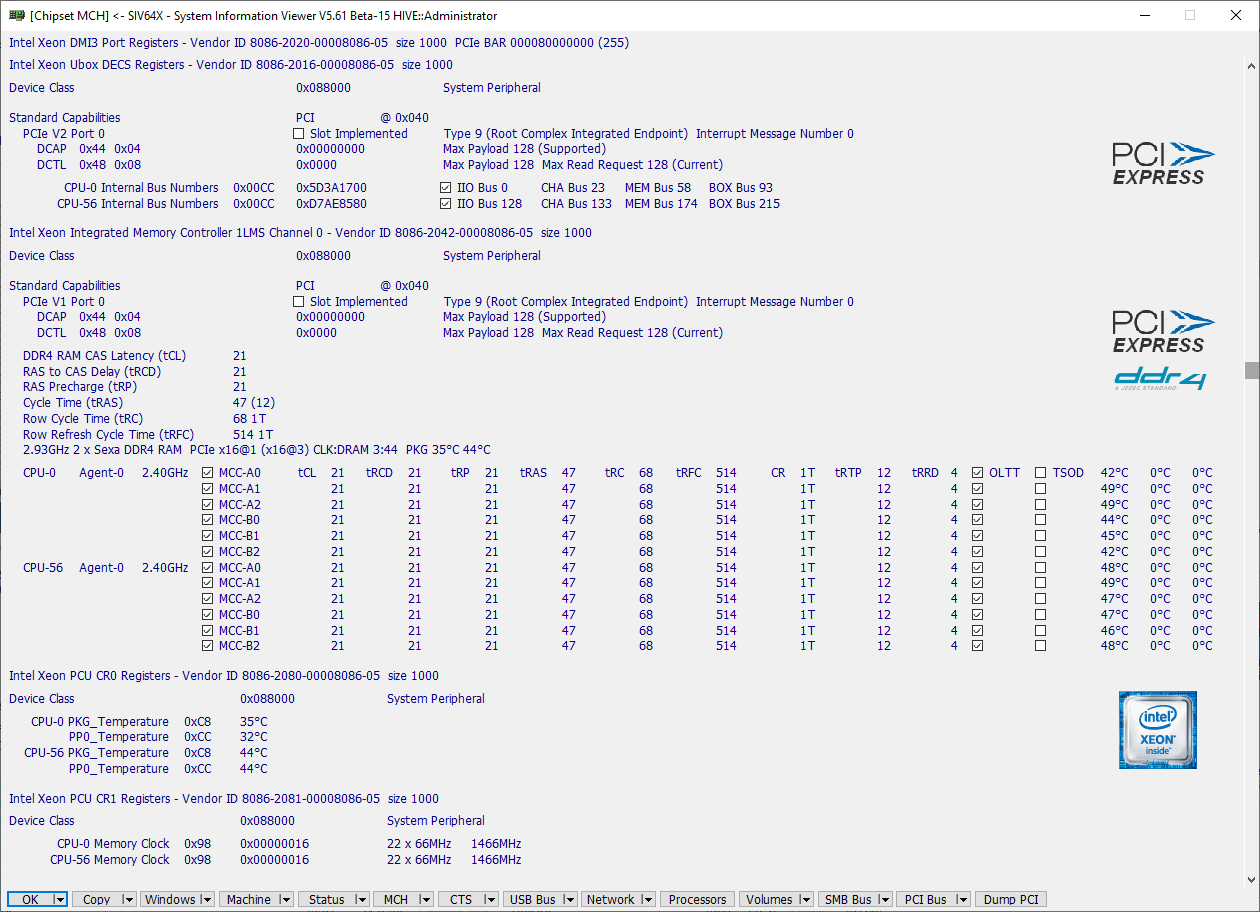Toggle the TSOD checkbox in CPU-0 MCC-A0 row
Image resolution: width=1260 pixels, height=912 pixels.
[1041, 473]
